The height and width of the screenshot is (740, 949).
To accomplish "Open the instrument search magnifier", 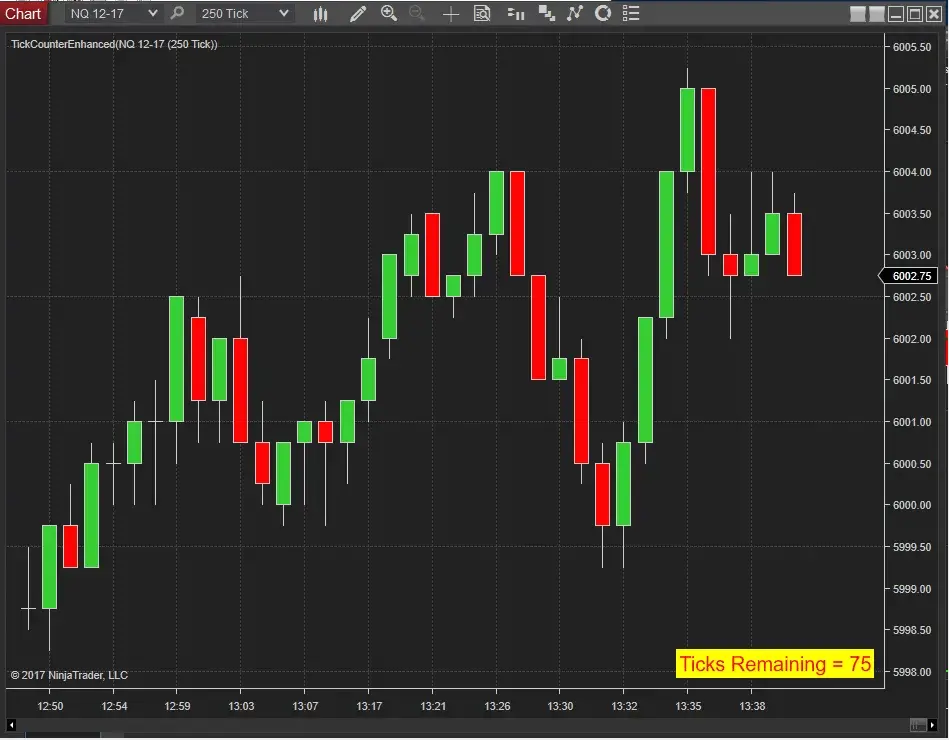I will click(177, 13).
